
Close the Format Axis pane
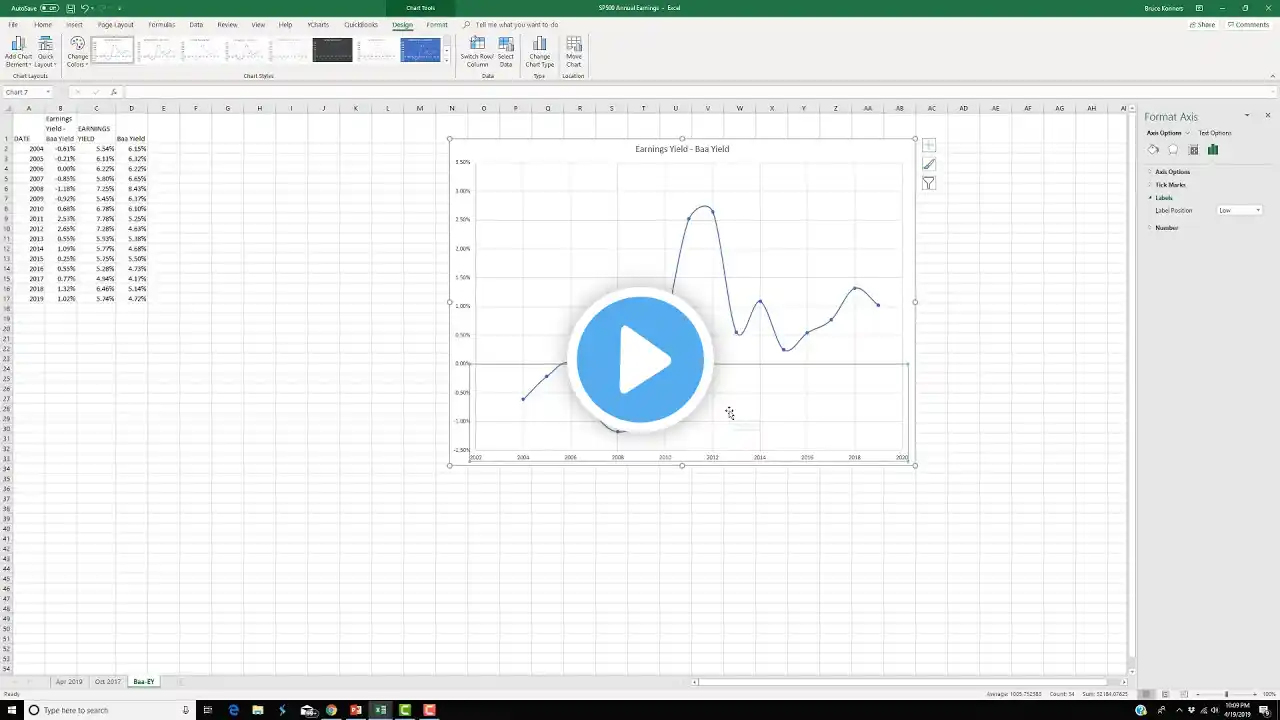click(1268, 116)
